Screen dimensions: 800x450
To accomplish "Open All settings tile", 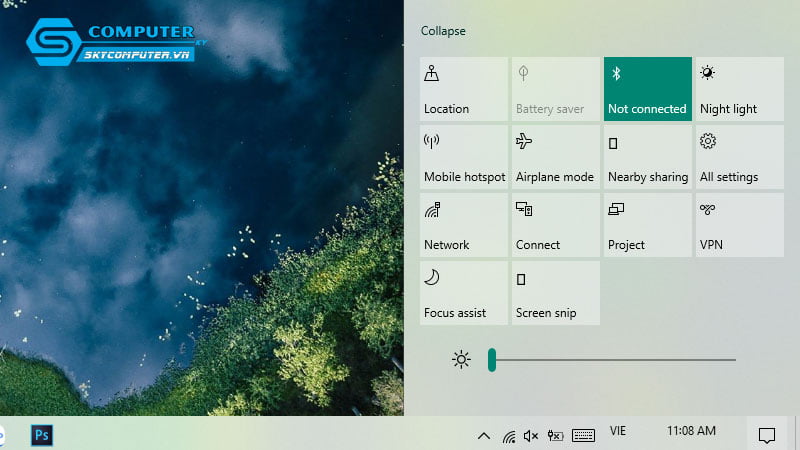I will tap(739, 157).
